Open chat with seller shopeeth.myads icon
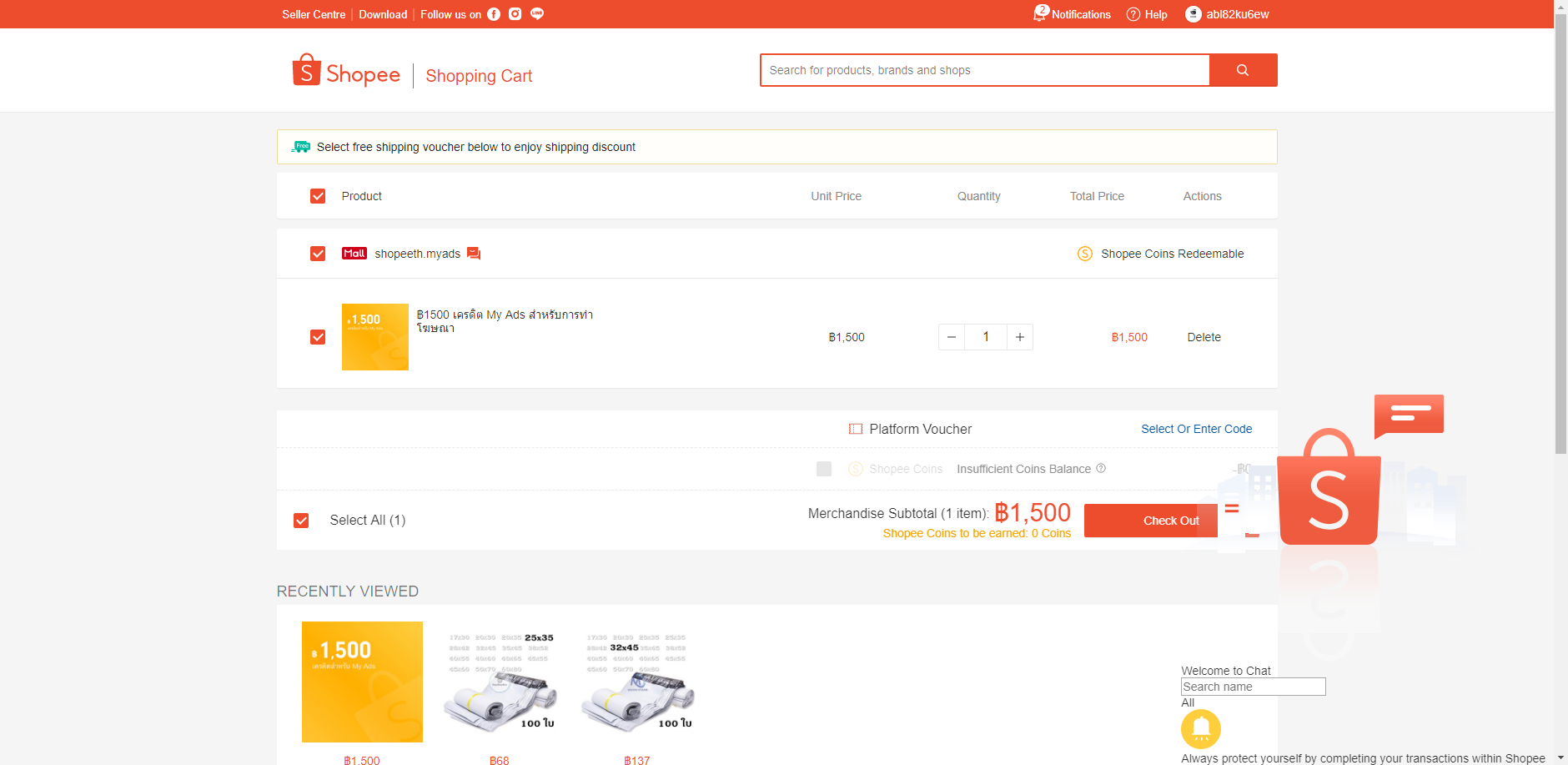Screen dimensions: 1568x765 [474, 254]
